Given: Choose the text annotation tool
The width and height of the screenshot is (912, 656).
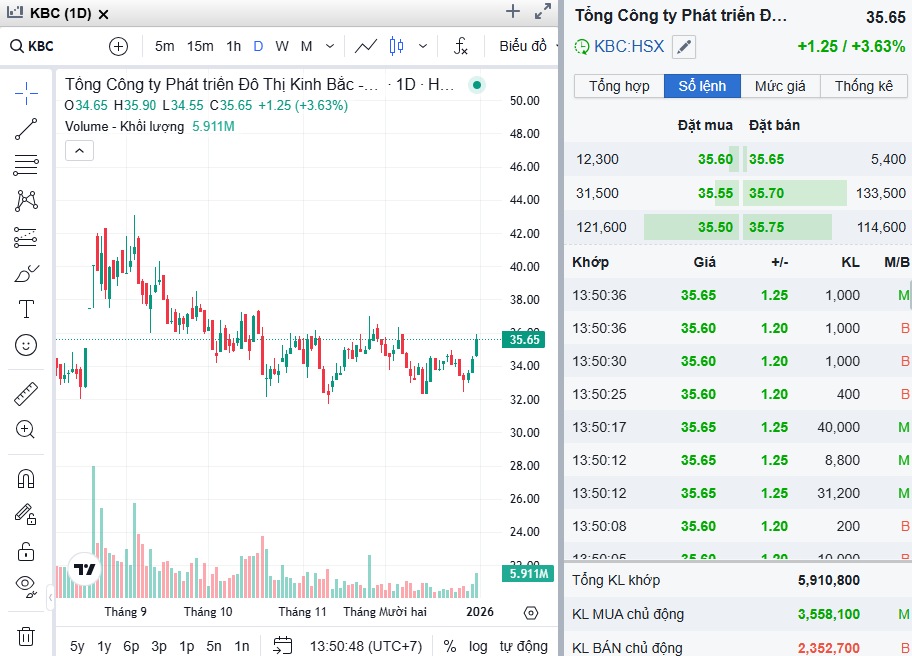Looking at the screenshot, I should [x=27, y=309].
